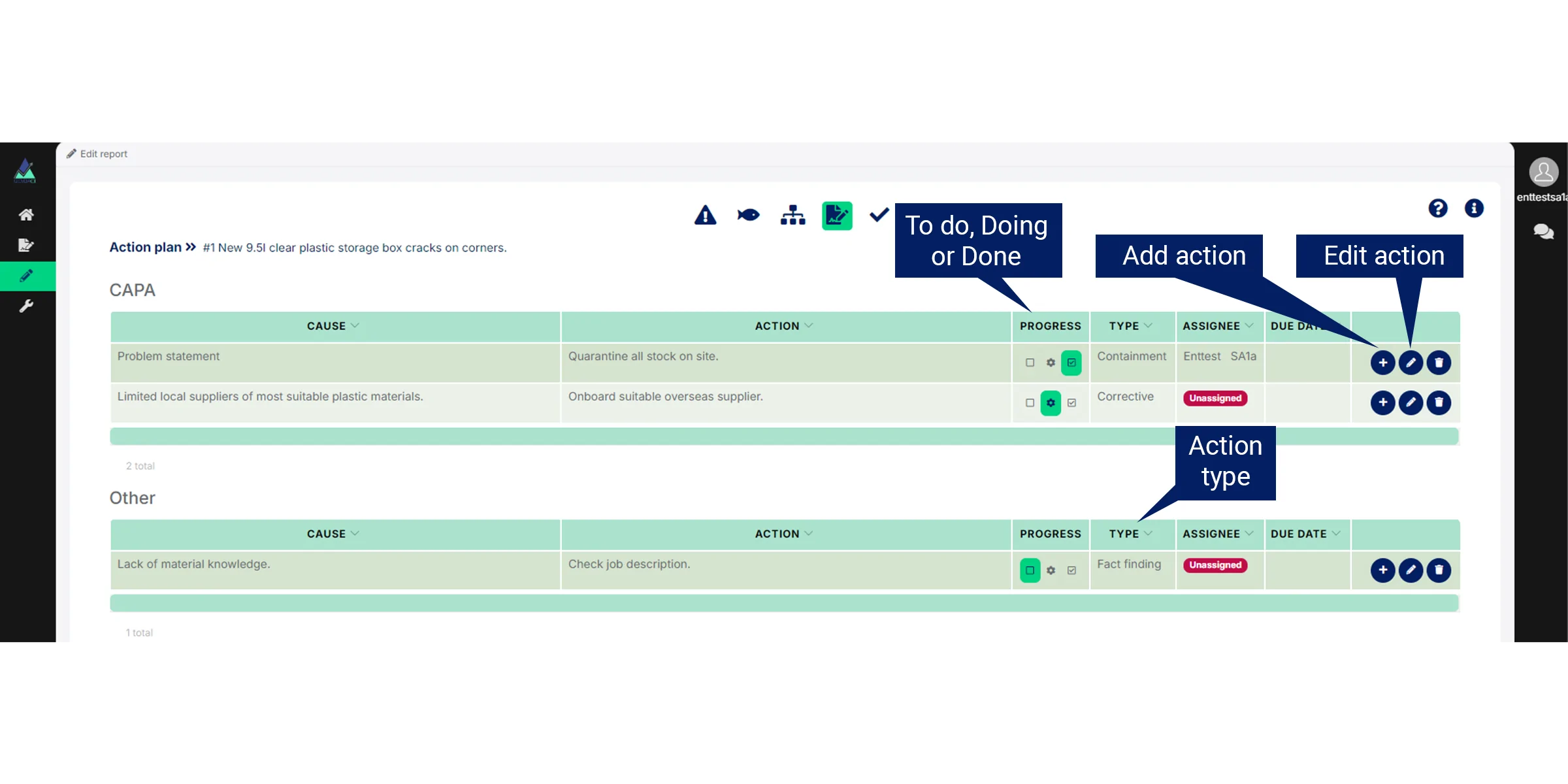Edit the Onboard overseas supplier action
This screenshot has height=784, width=1568.
click(1411, 402)
